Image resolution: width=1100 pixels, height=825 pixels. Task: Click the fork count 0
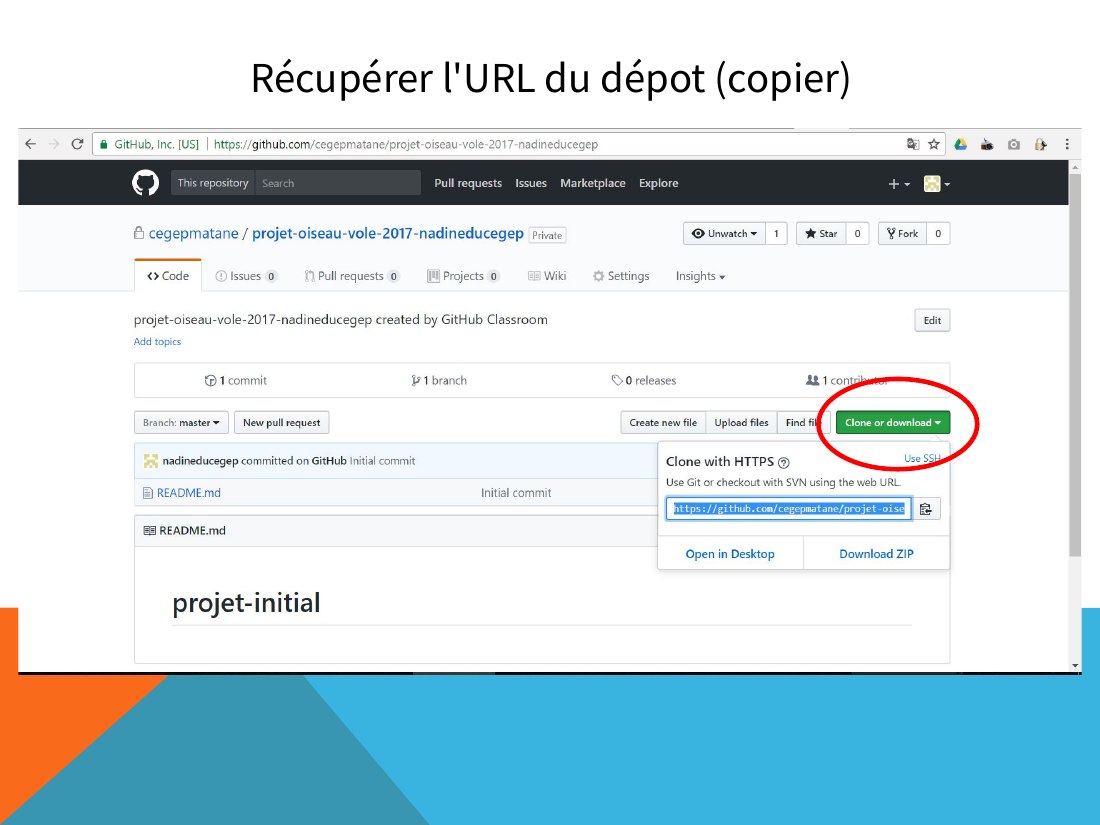click(x=938, y=234)
